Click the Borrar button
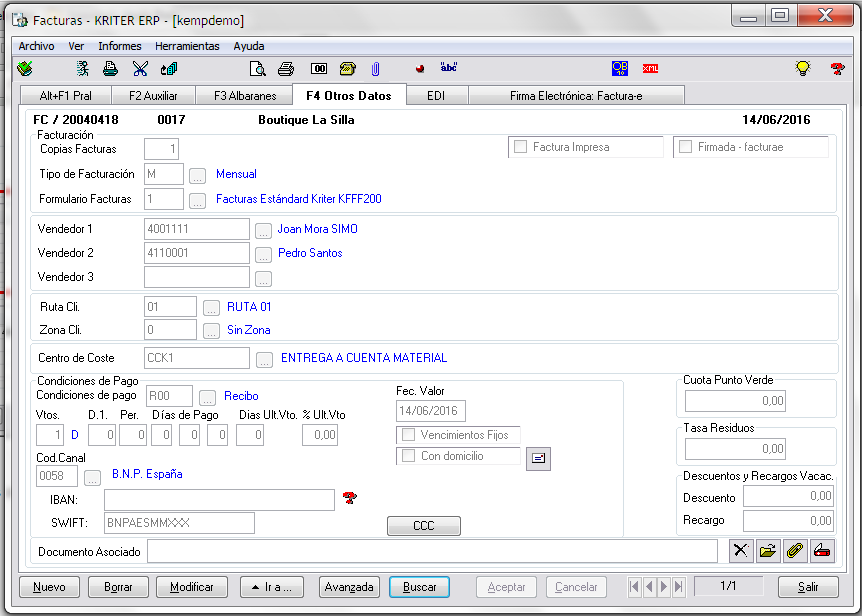 [118, 587]
